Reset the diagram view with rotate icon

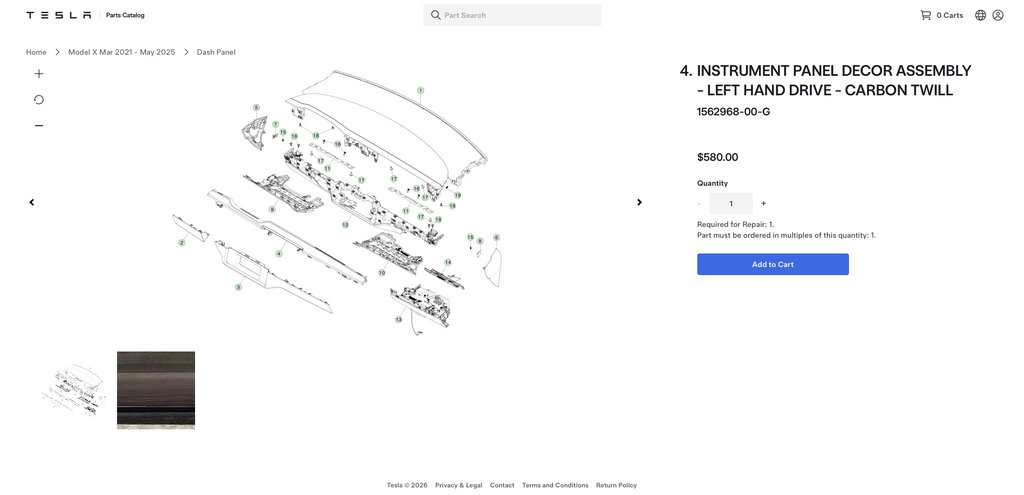[x=39, y=99]
